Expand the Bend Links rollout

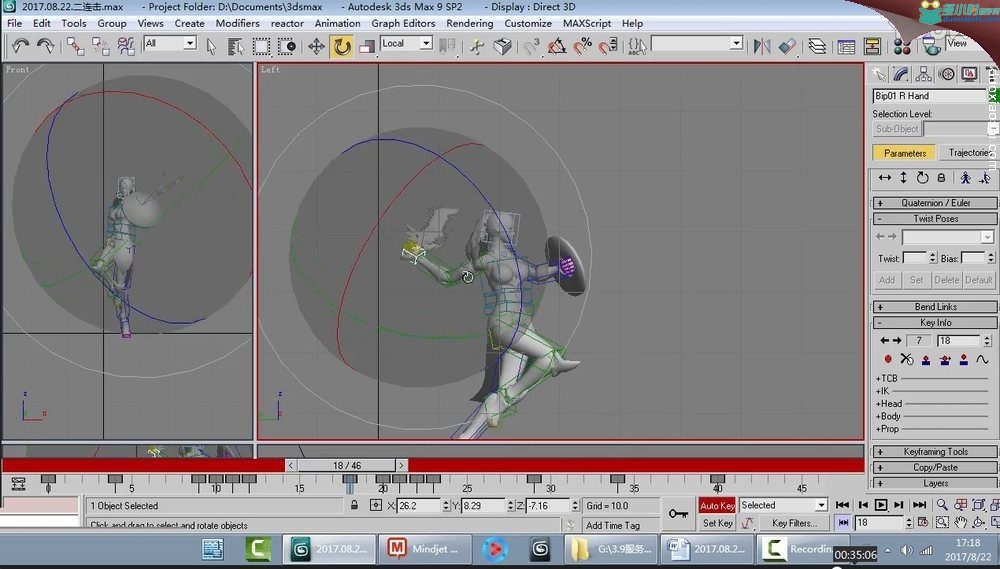pyautogui.click(x=935, y=307)
